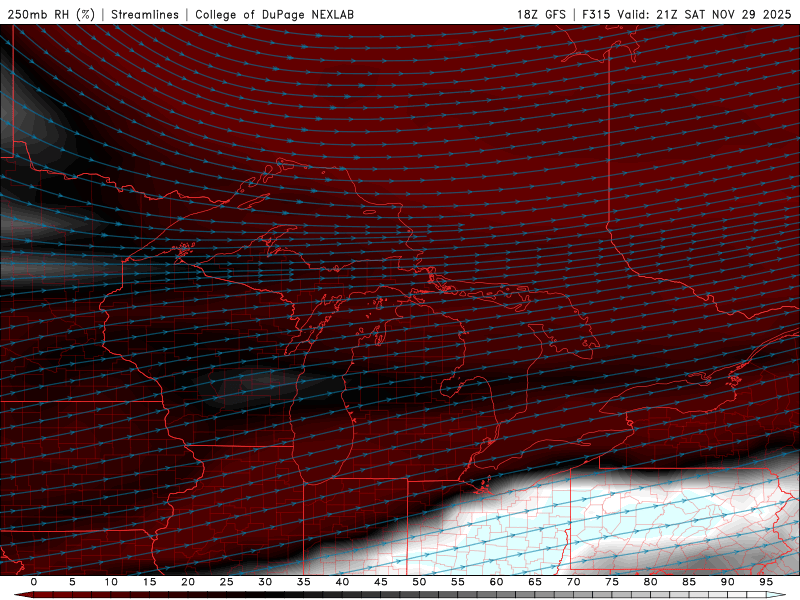Viewport: 800px width, 600px height.
Task: Click the "90" label on the color scale
Action: click(727, 582)
